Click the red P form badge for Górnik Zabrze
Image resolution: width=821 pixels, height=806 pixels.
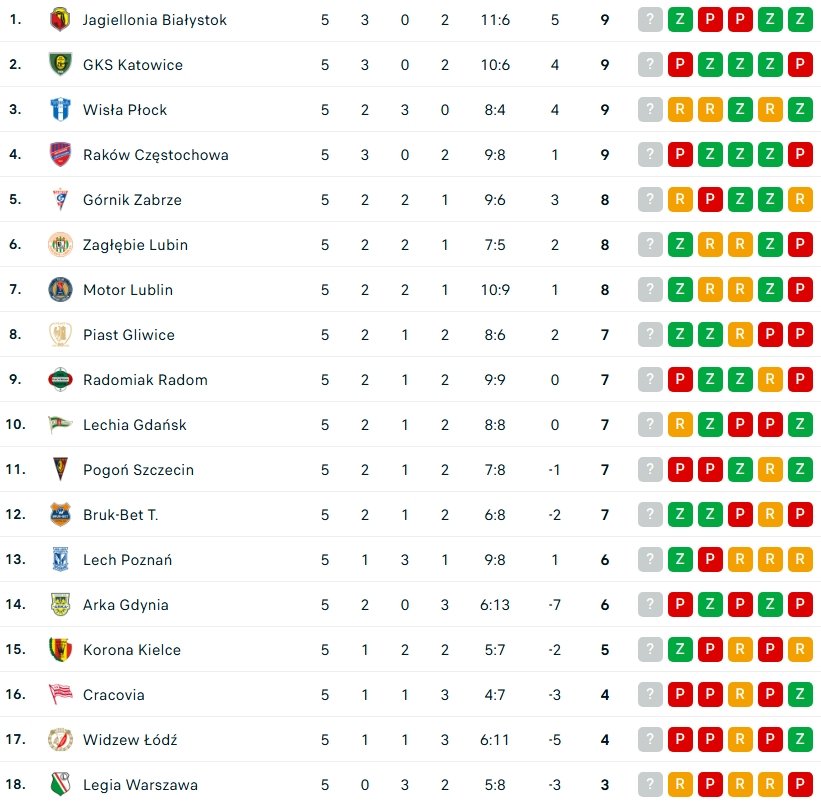click(710, 200)
